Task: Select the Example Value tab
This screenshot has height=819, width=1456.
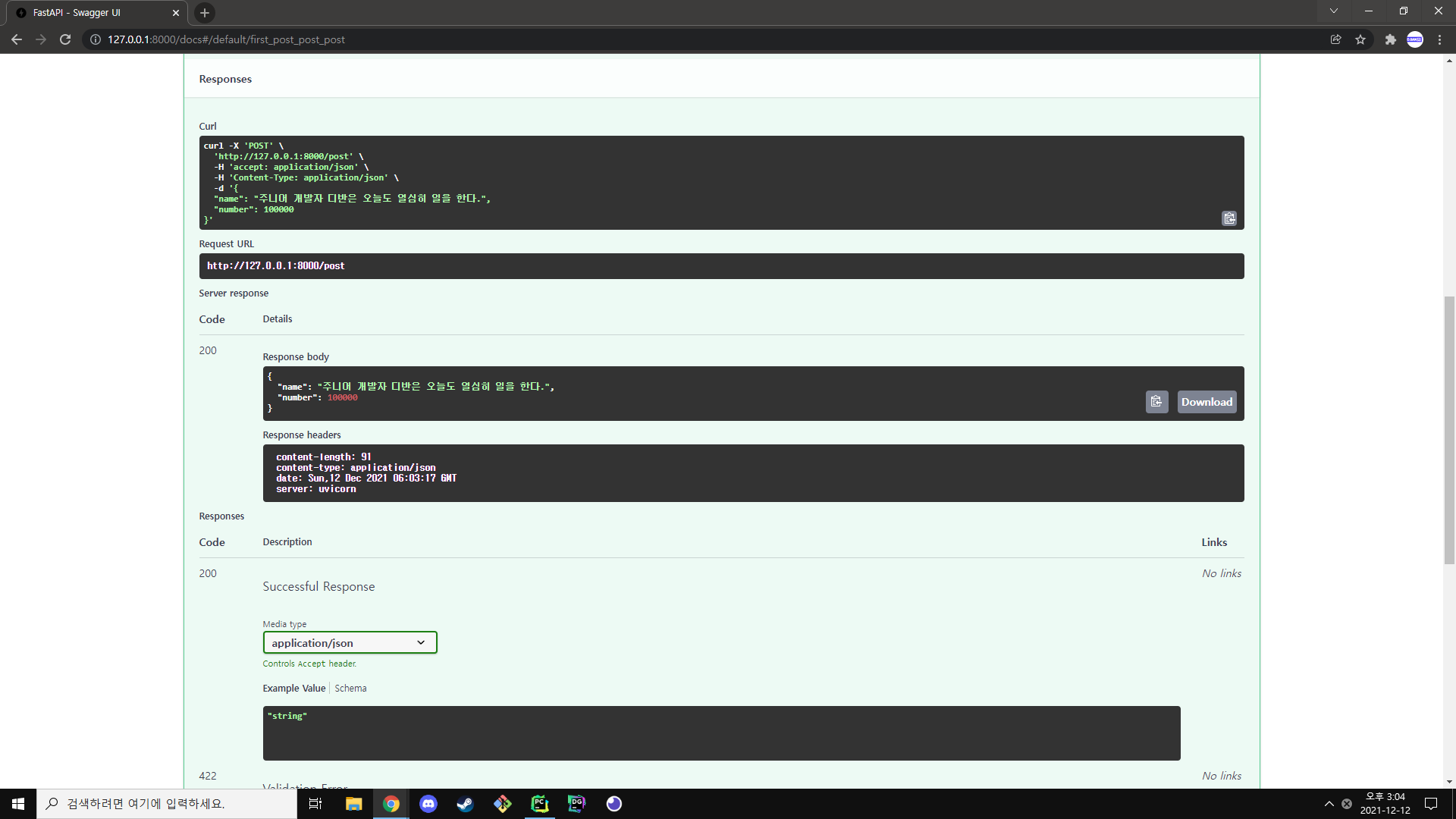Action: (293, 688)
